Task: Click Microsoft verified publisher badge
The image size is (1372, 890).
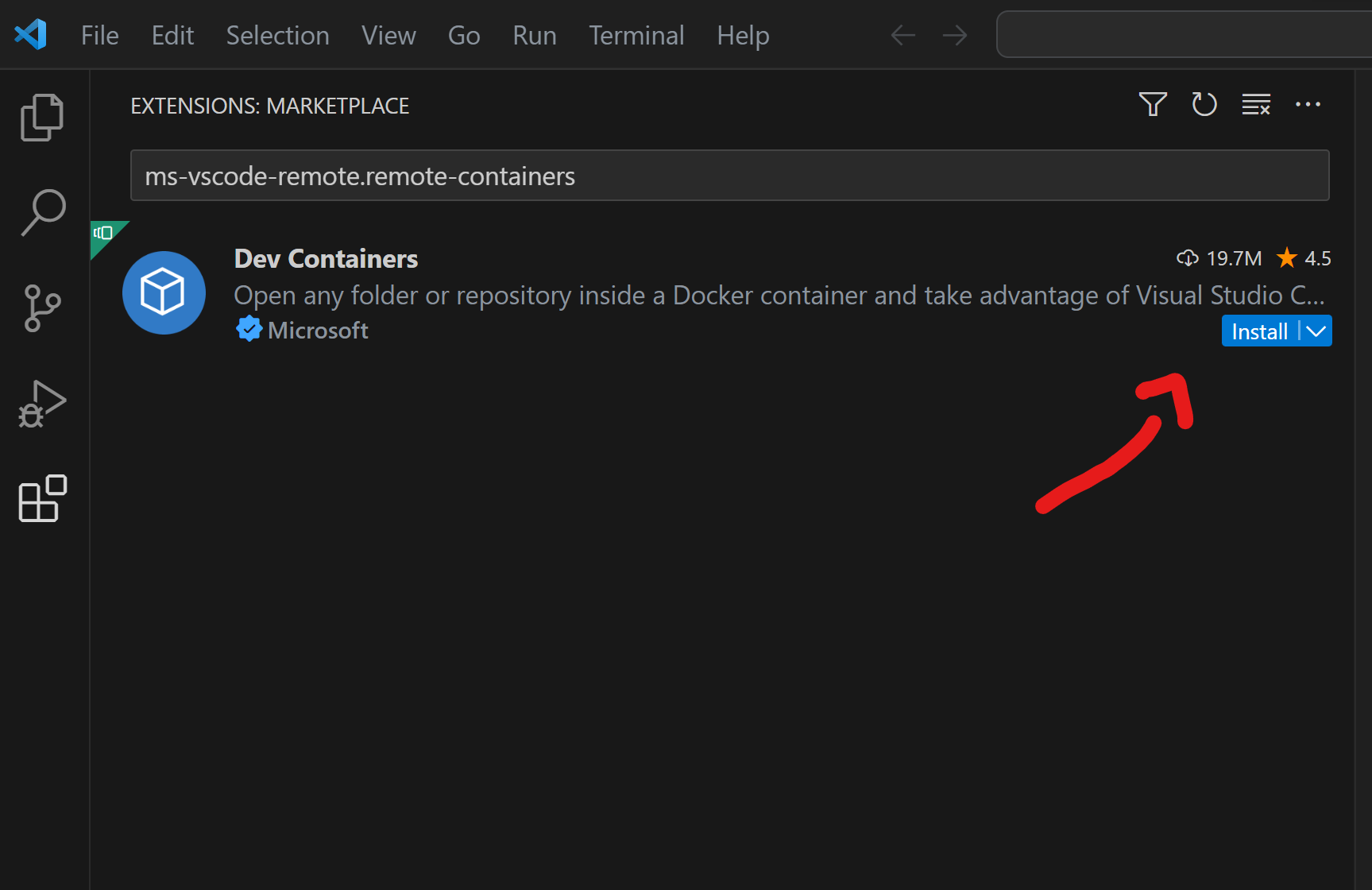Action: [249, 329]
